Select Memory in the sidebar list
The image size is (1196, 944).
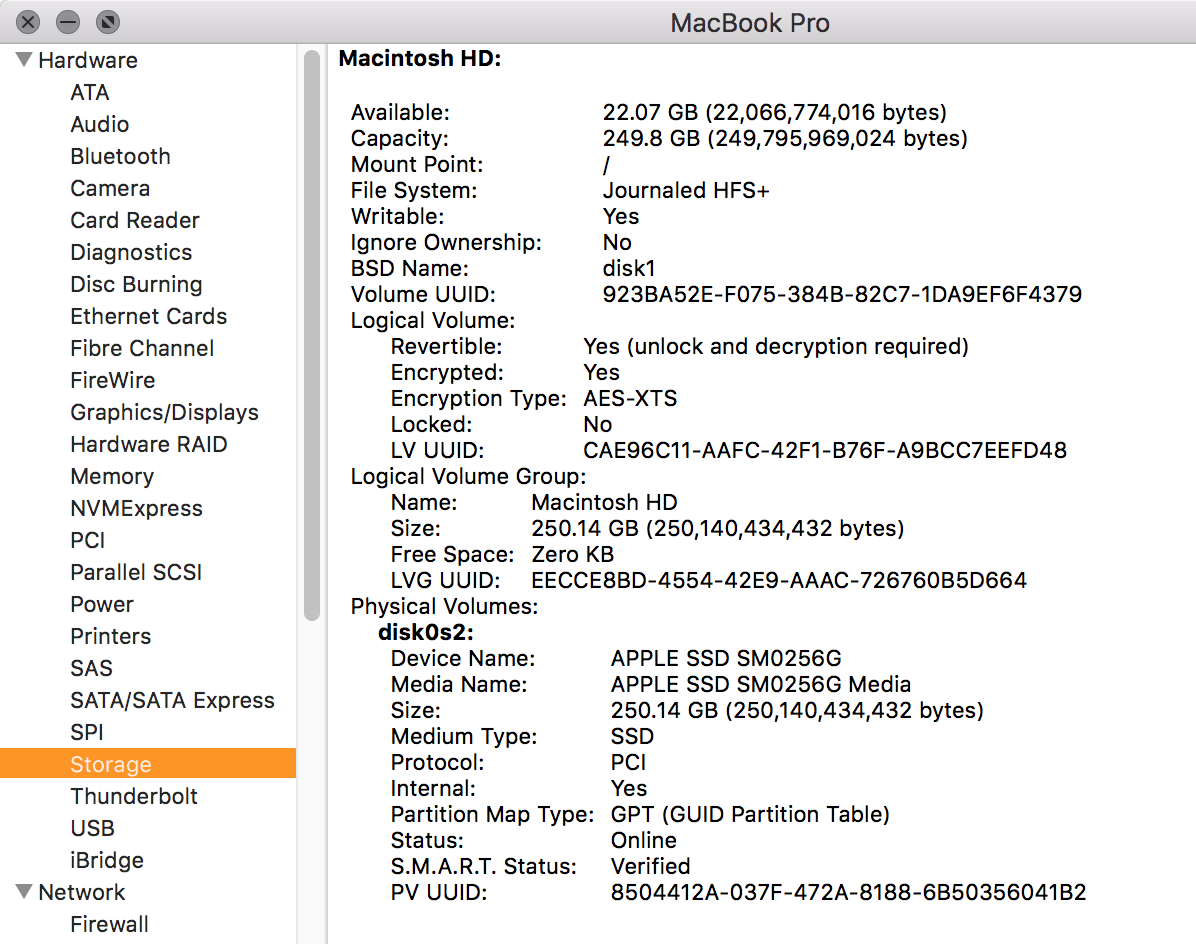click(x=112, y=476)
